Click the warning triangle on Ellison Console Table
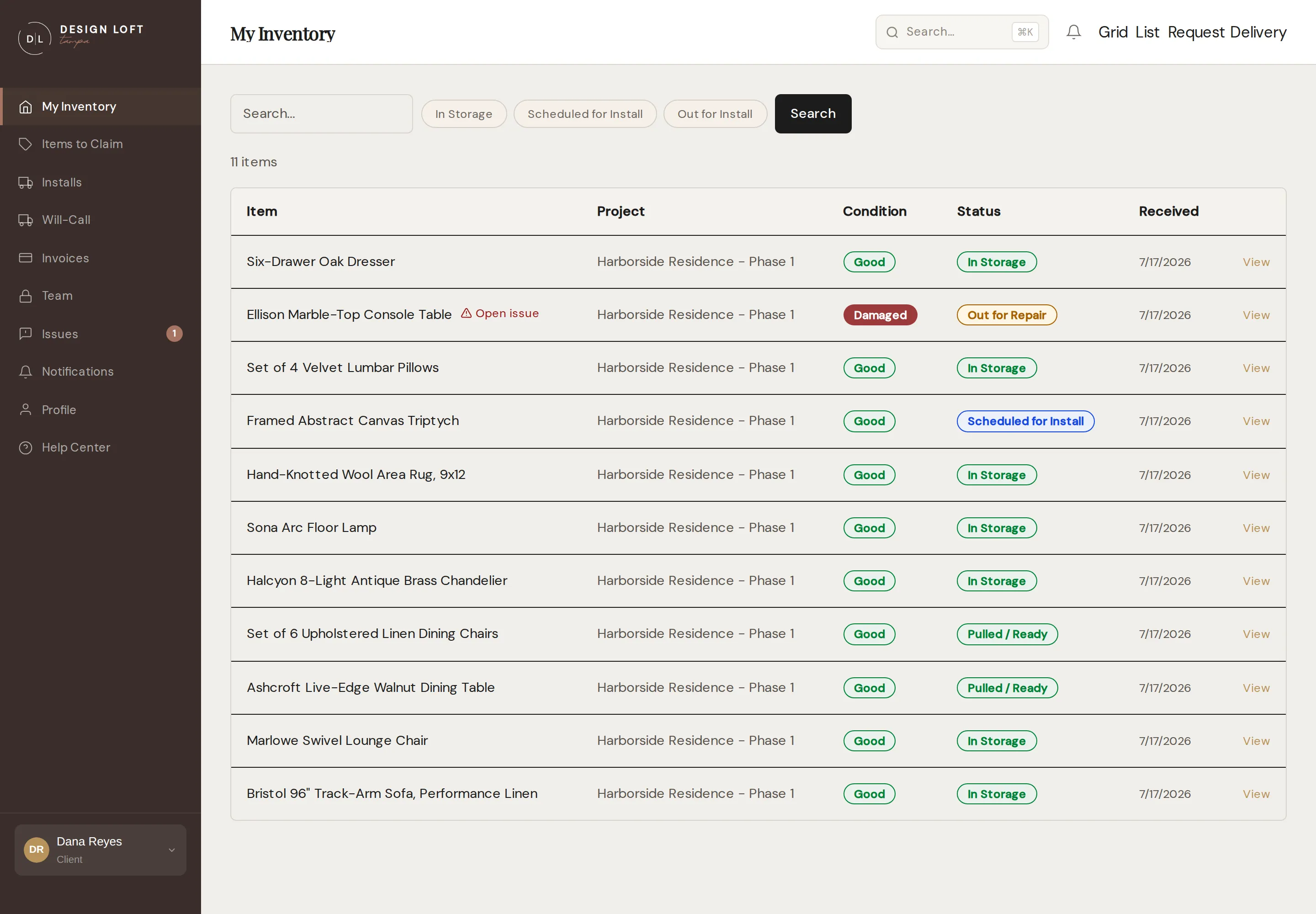Viewport: 1316px width, 914px height. point(466,313)
